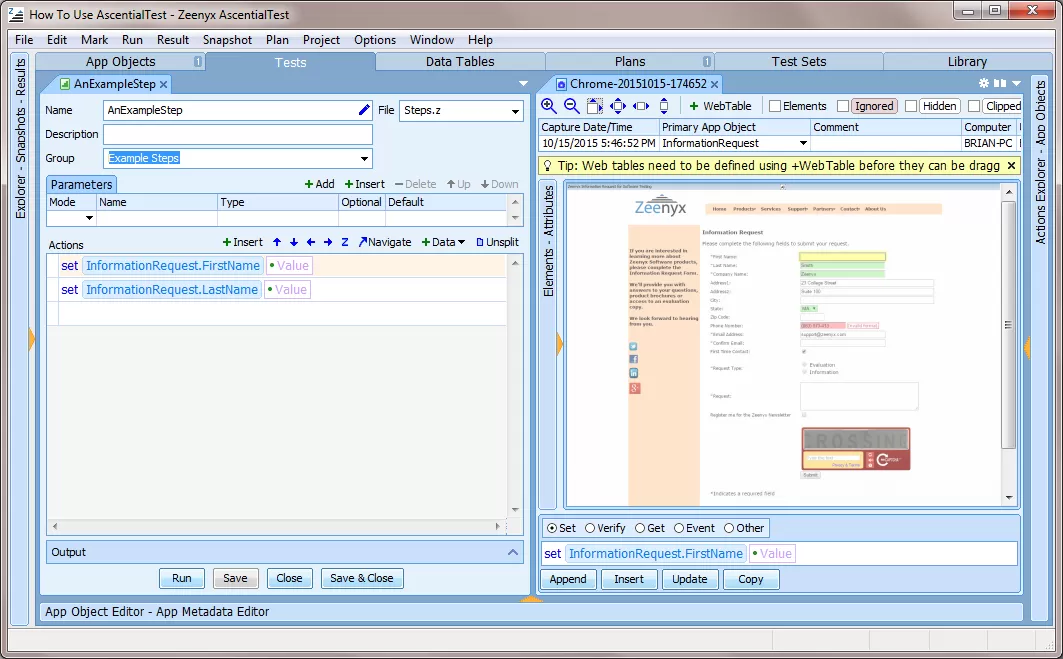Image resolution: width=1063 pixels, height=659 pixels.
Task: Click Navigate in the Actions toolbar
Action: tap(384, 242)
